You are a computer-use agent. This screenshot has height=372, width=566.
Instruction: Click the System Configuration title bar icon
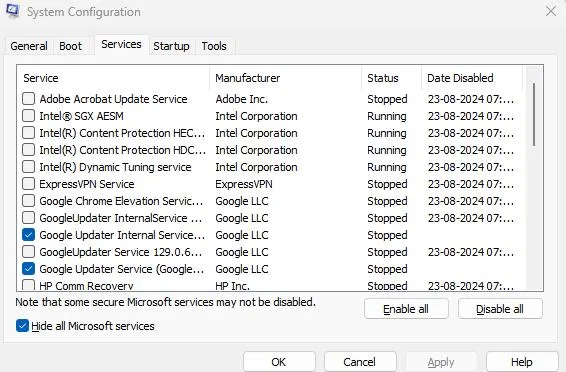(x=13, y=11)
